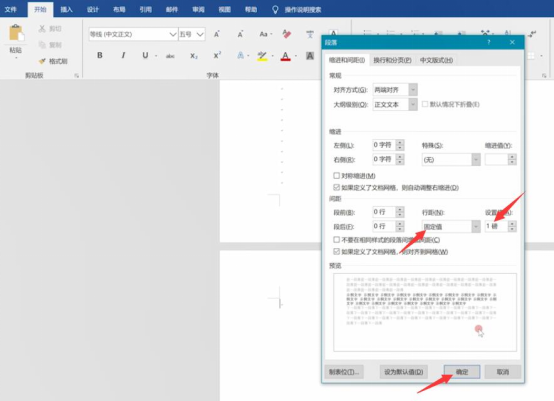The height and width of the screenshot is (401, 554).
Task: Toggle character shading A icon
Action: 310,55
